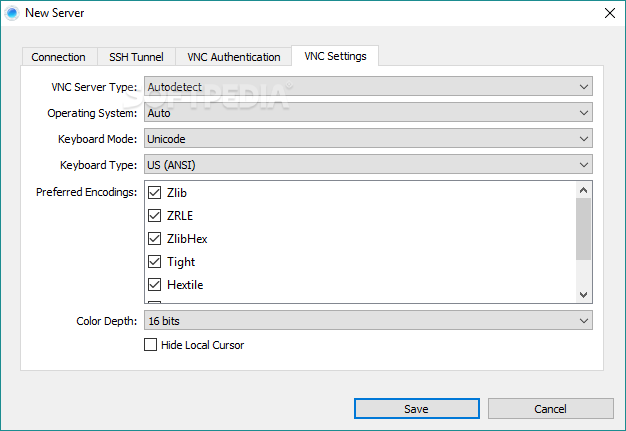The image size is (626, 431).
Task: Click the encodings list scroll up arrow
Action: 583,190
